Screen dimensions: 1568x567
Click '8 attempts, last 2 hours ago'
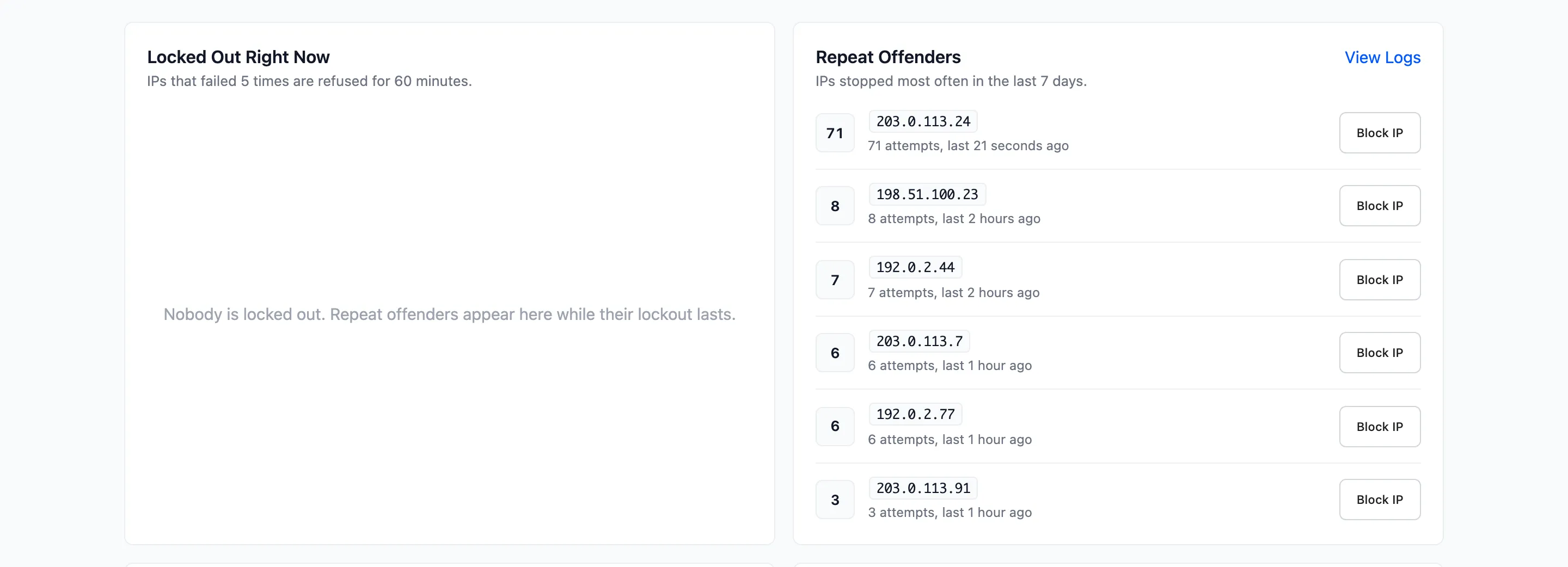[954, 219]
